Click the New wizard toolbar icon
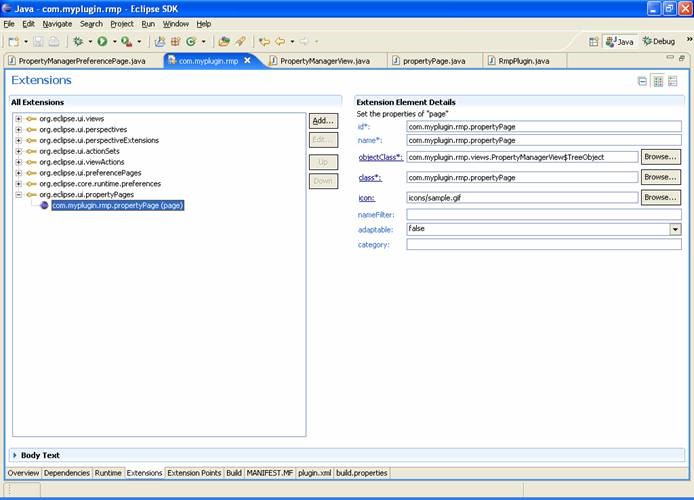The image size is (694, 500). (14, 42)
